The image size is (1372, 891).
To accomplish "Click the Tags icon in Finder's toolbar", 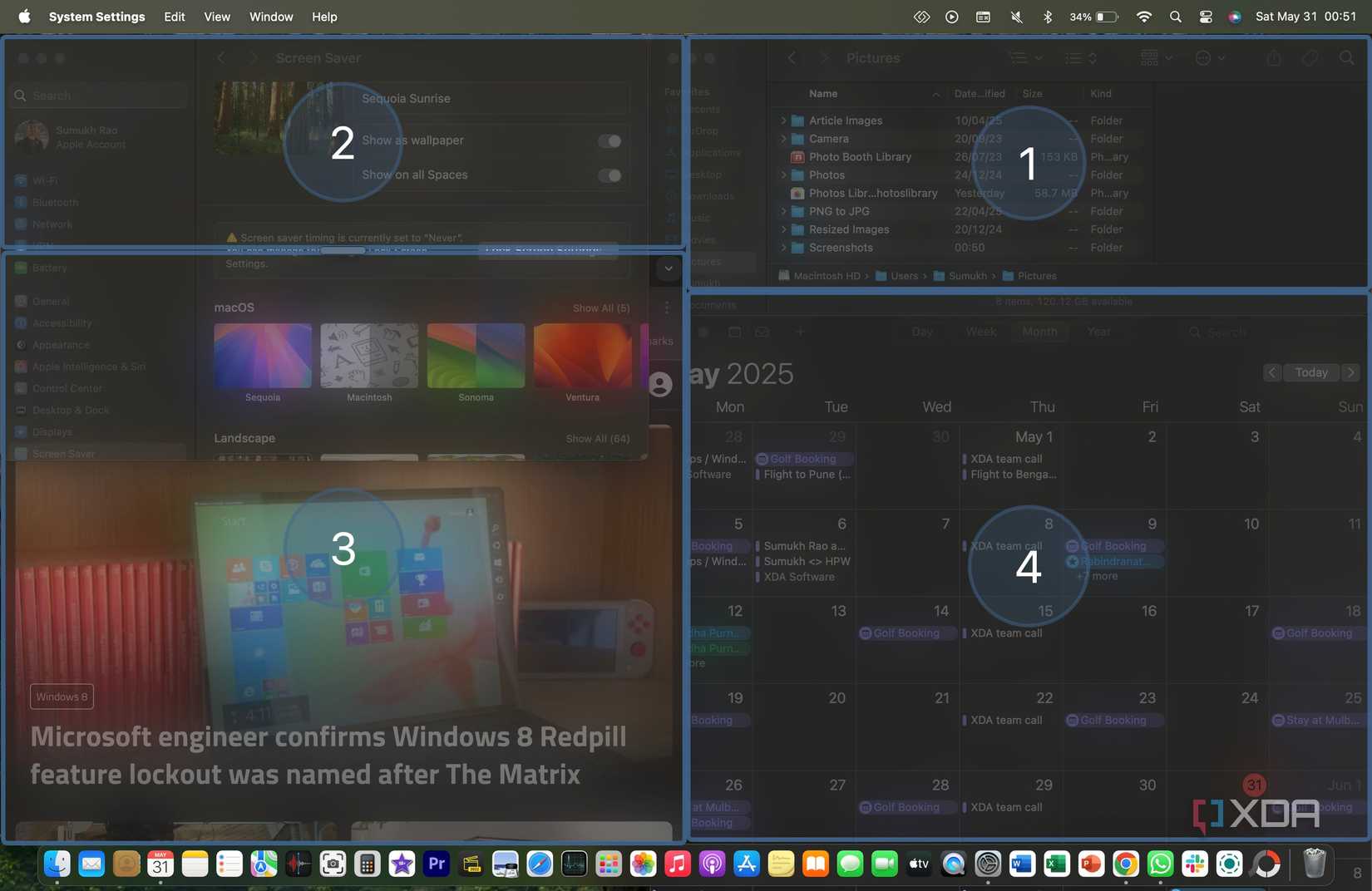I will click(x=1310, y=58).
